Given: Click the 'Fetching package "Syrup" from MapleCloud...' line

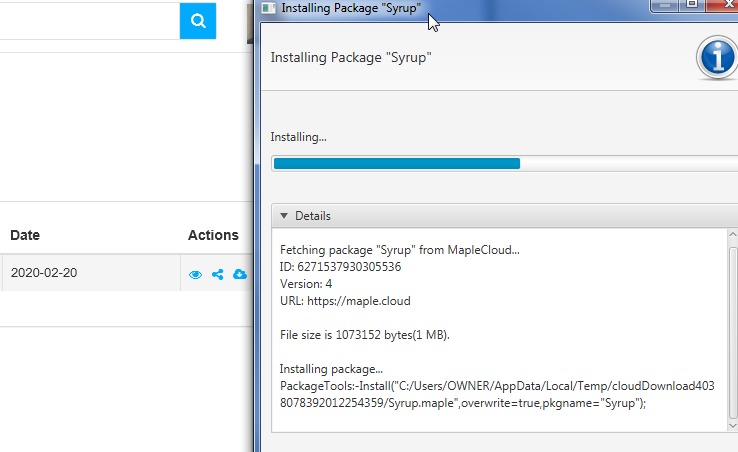Looking at the screenshot, I should point(400,250).
